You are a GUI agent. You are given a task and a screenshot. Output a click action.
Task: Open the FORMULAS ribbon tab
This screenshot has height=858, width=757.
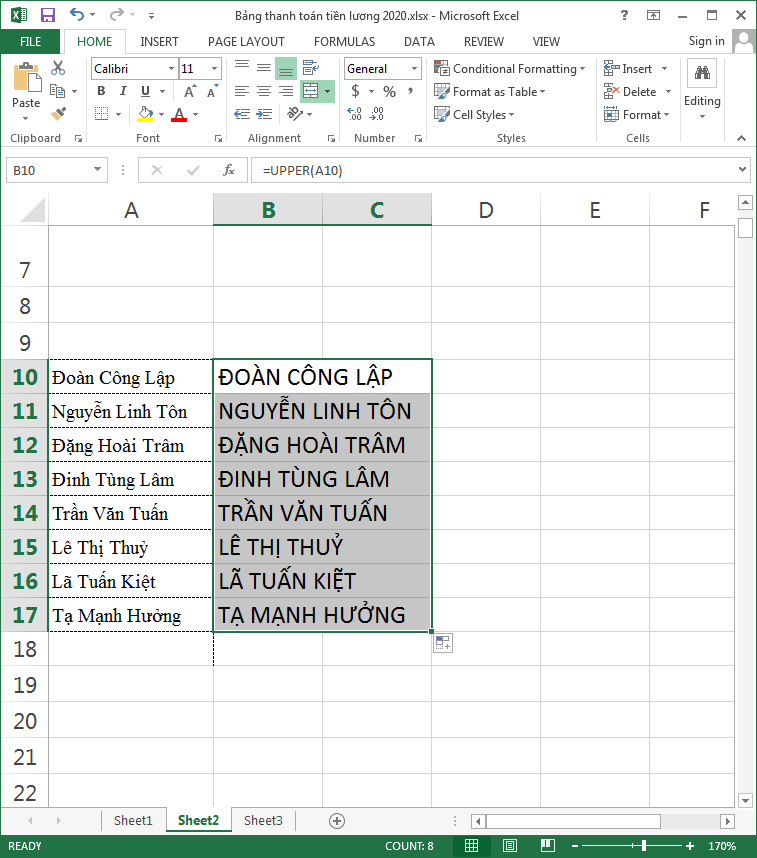pyautogui.click(x=344, y=41)
